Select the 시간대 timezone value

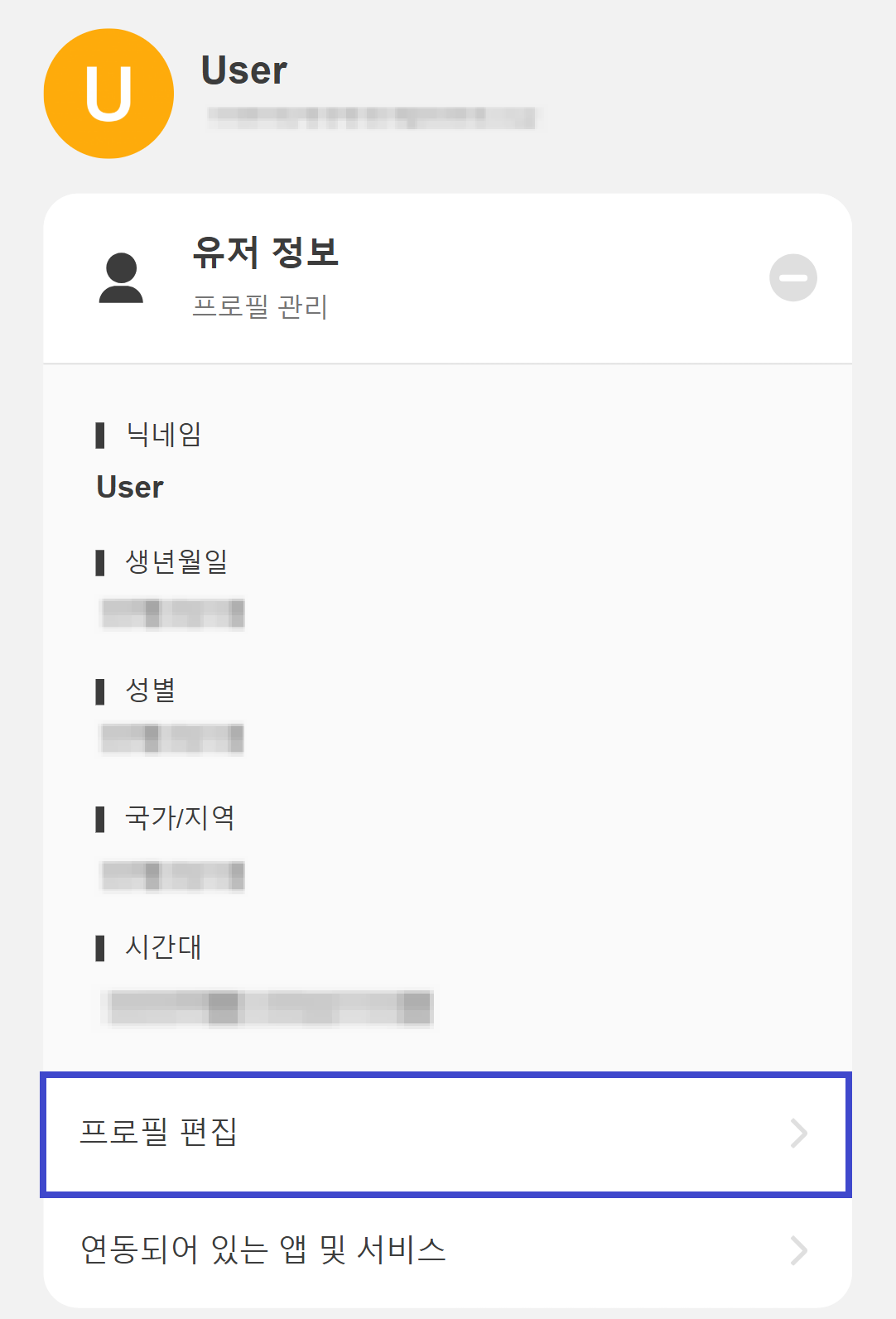267,1009
